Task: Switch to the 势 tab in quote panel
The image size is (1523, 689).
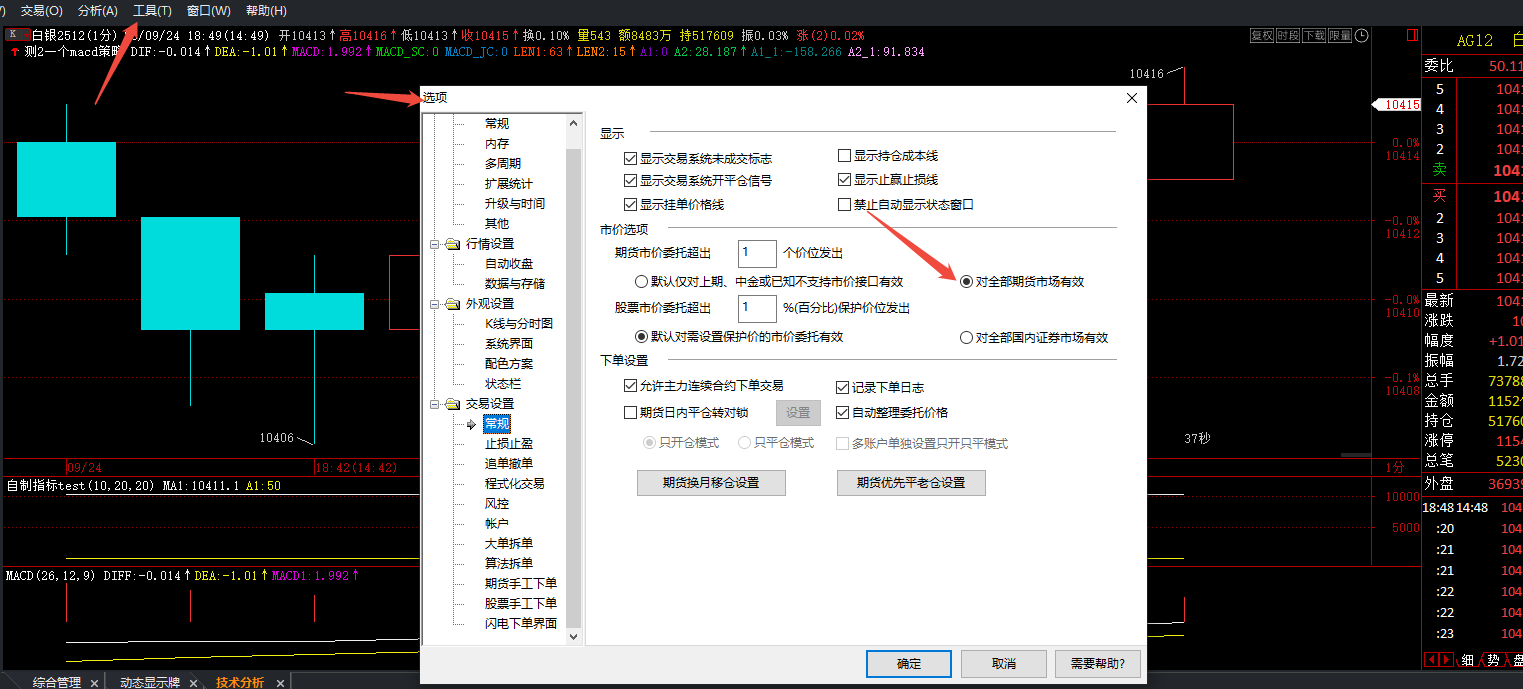Action: (x=1492, y=660)
